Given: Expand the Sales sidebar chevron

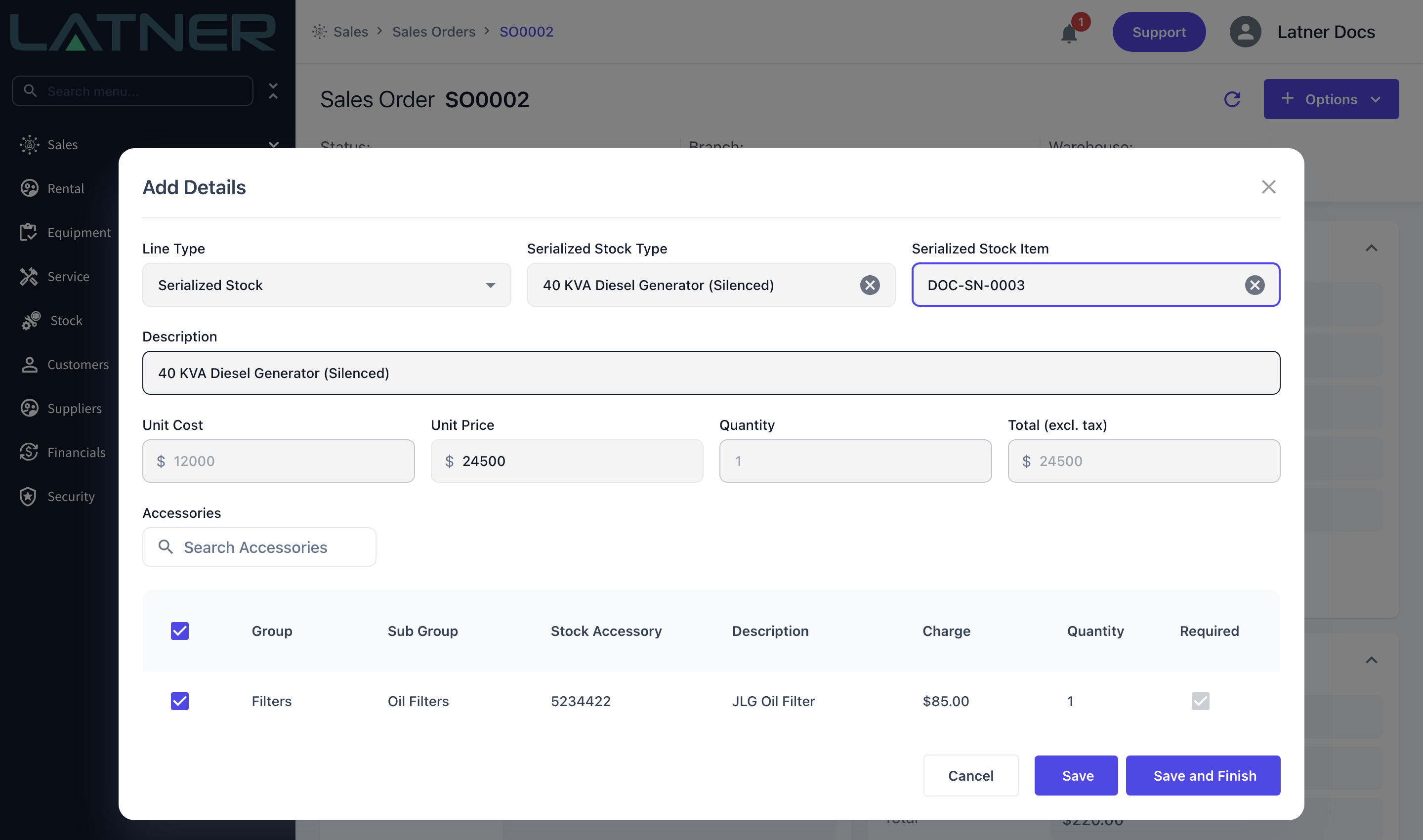Looking at the screenshot, I should click(273, 144).
